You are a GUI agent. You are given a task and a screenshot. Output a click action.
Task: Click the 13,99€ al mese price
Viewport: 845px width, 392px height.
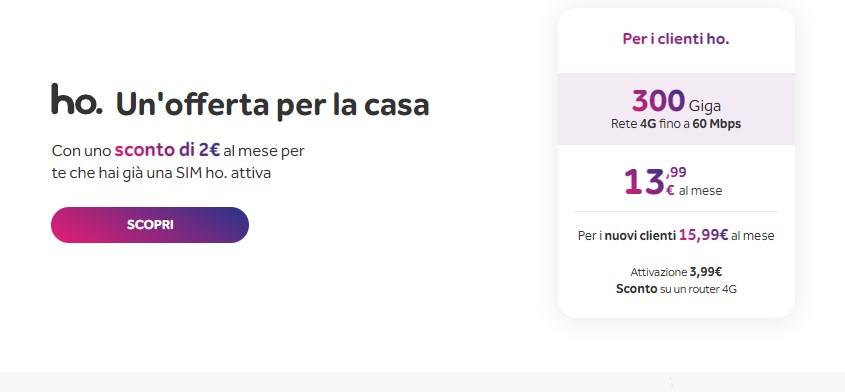[x=673, y=181]
